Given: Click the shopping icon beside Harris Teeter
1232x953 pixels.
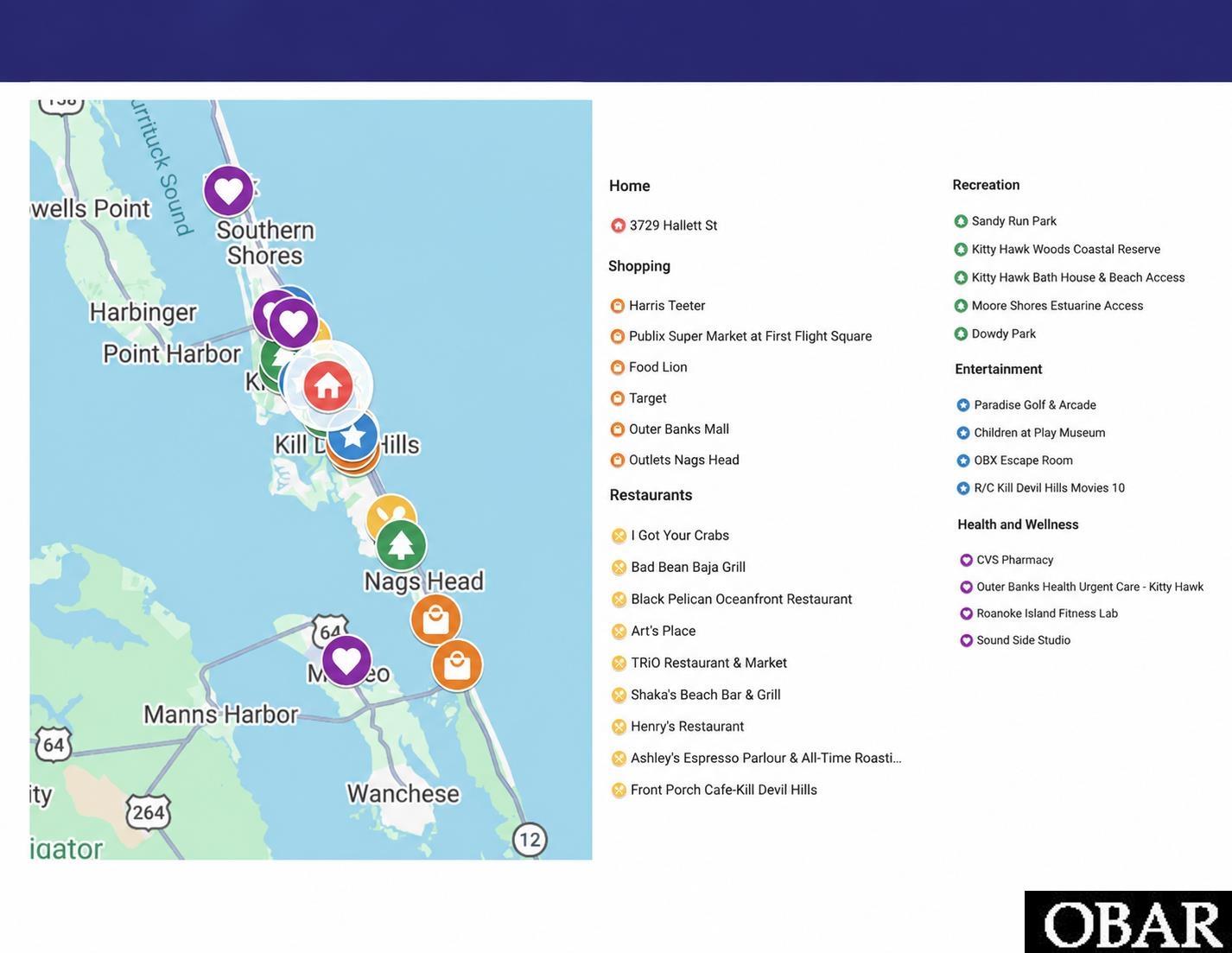Looking at the screenshot, I should [x=617, y=306].
